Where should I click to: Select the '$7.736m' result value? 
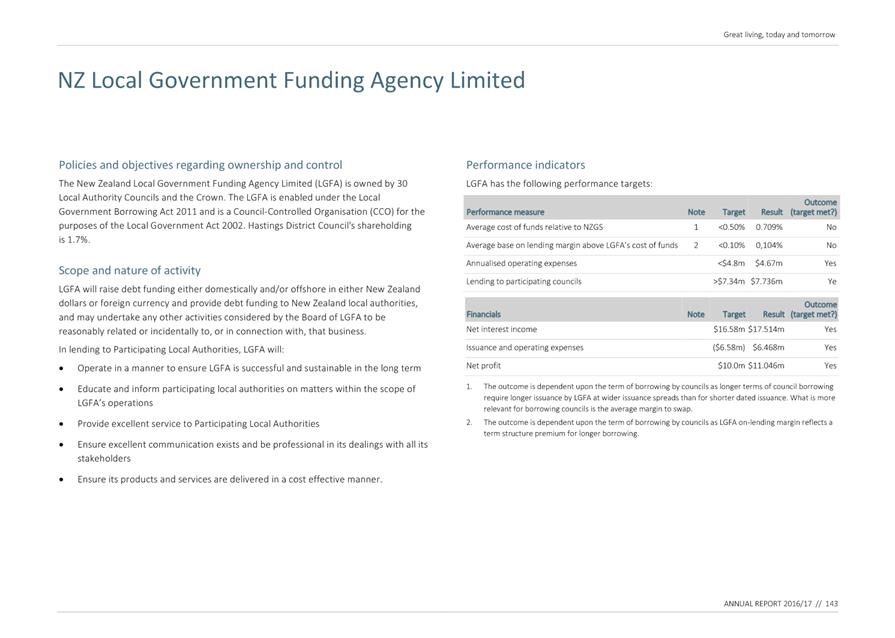(767, 282)
